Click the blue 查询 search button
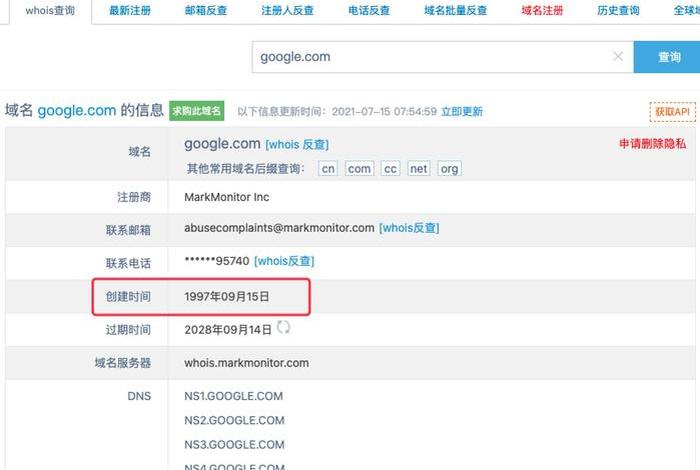 (667, 57)
